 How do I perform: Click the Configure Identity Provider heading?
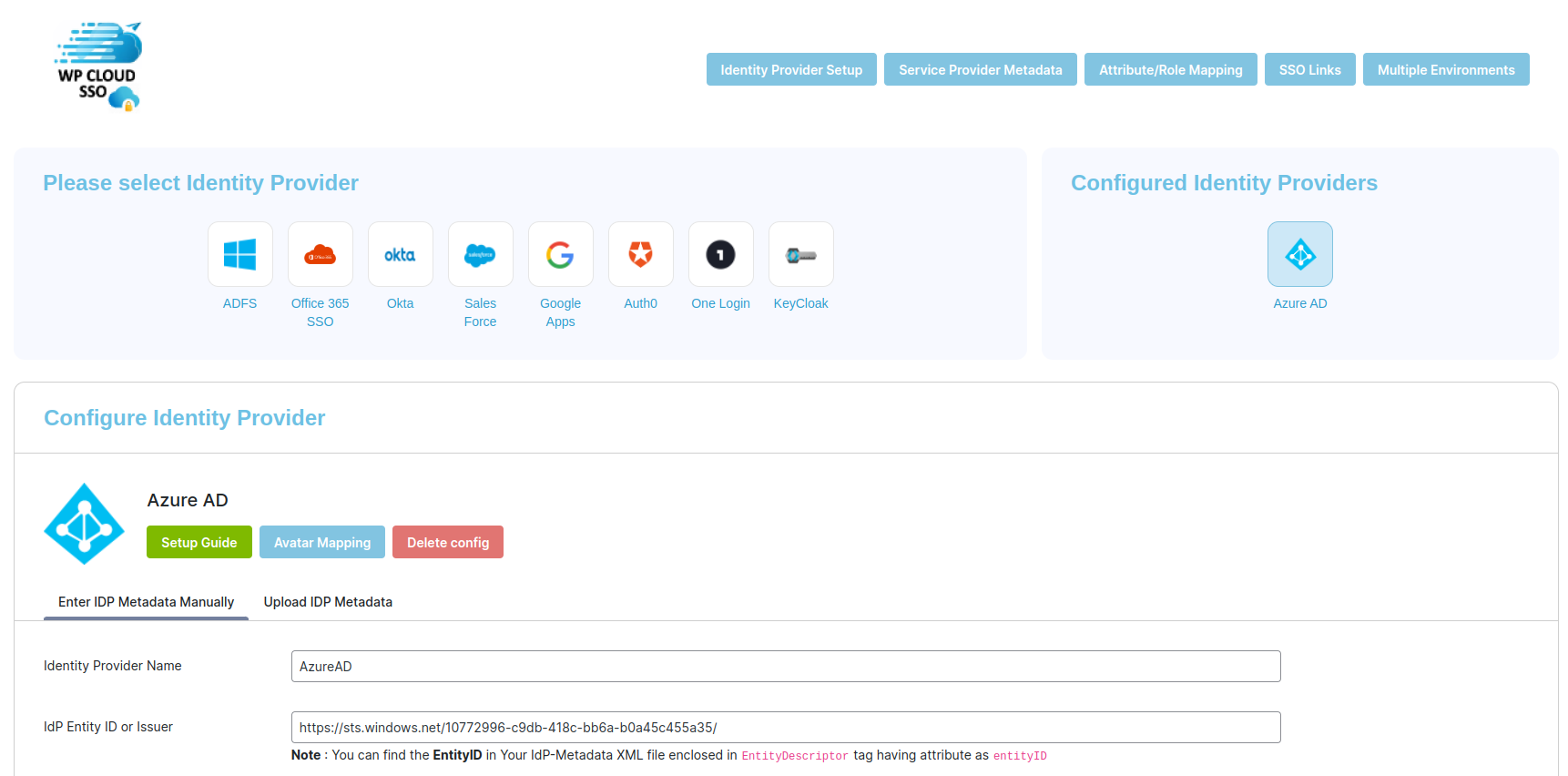click(x=185, y=418)
